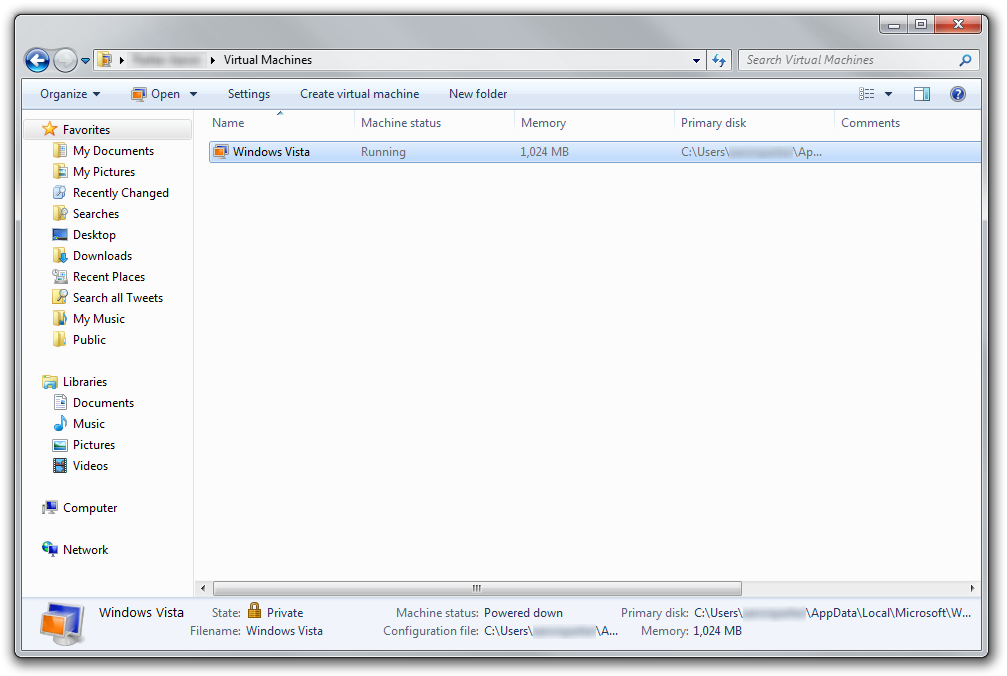Click the horizontal scrollbar left arrow
1007x676 pixels.
(x=203, y=588)
